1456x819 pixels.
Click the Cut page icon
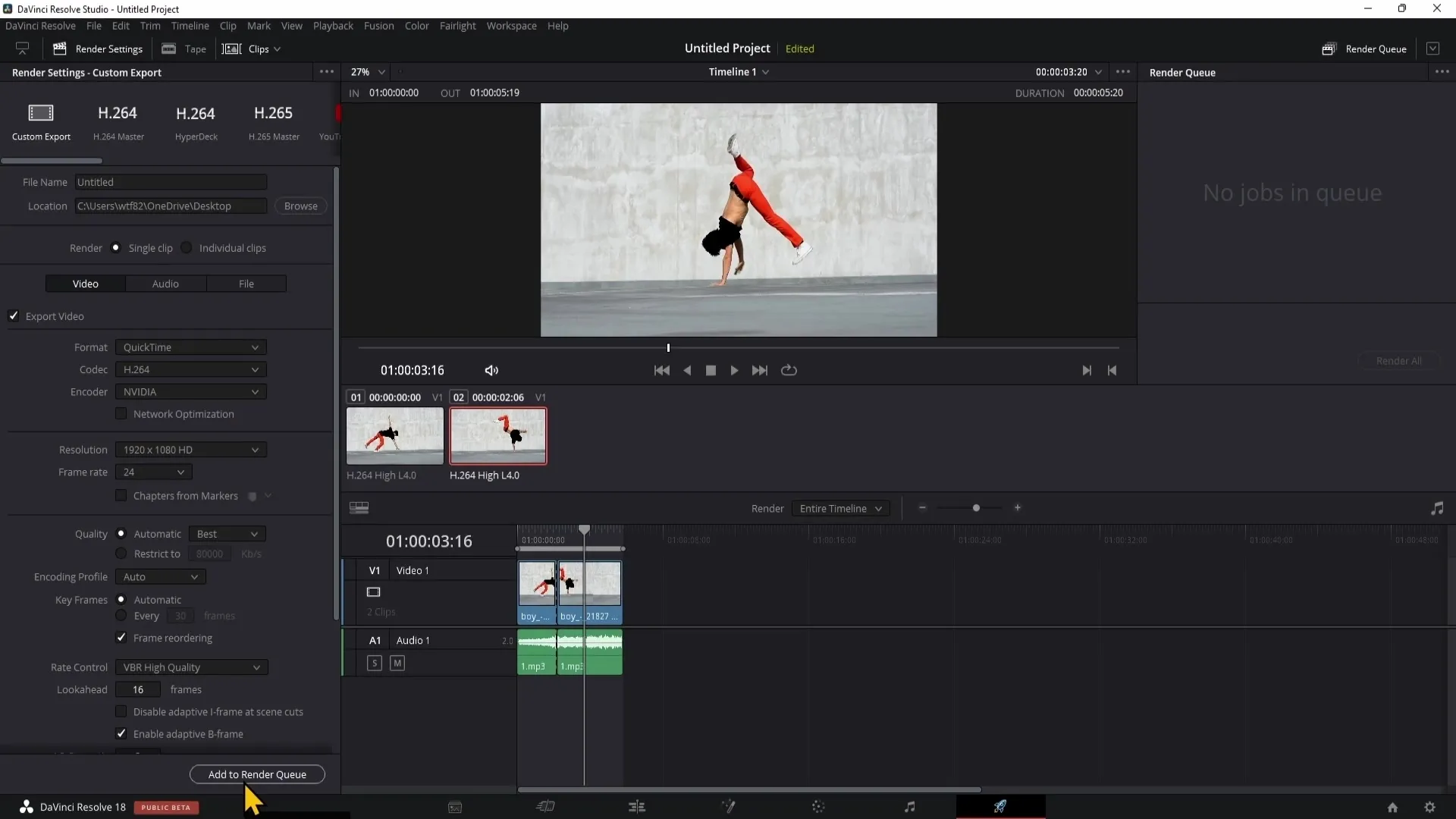(546, 807)
